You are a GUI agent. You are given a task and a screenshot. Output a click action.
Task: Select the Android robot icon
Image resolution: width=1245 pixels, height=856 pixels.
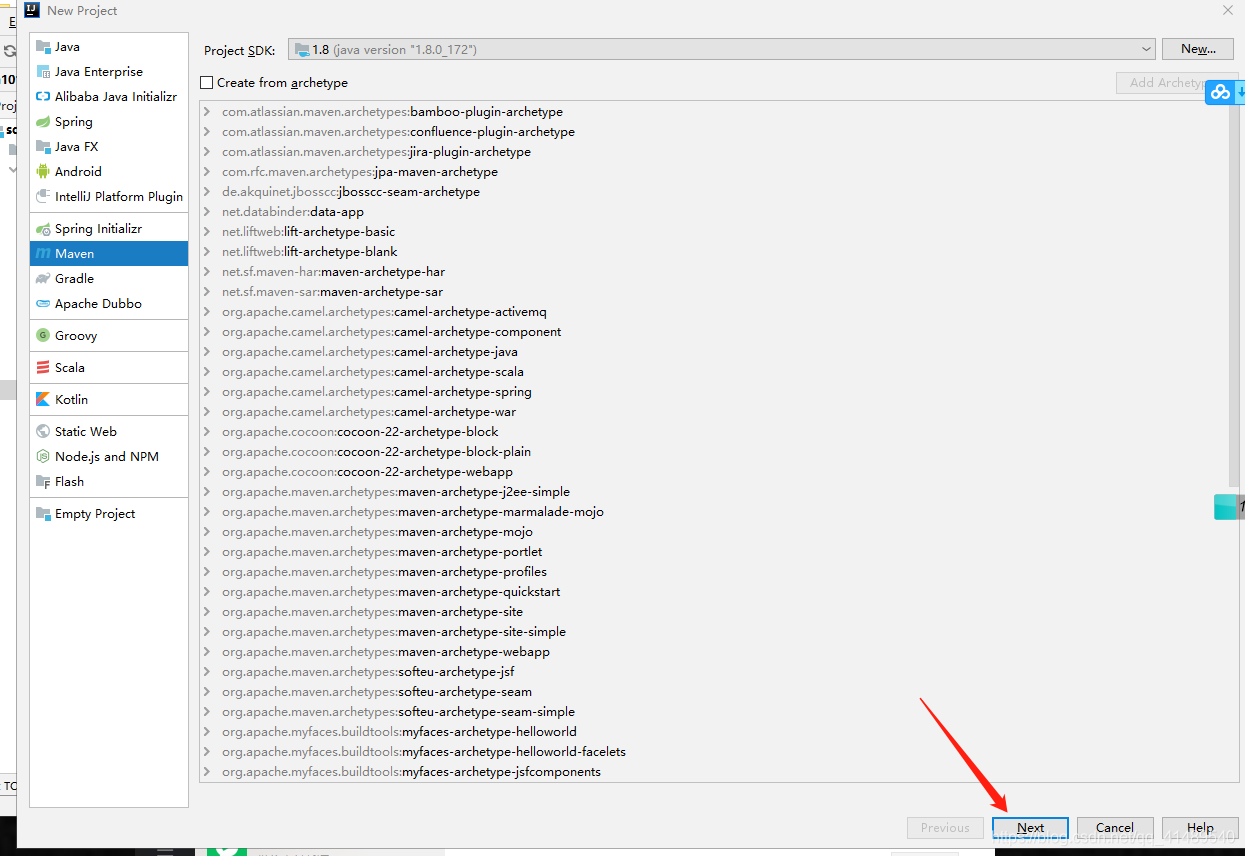(x=43, y=172)
